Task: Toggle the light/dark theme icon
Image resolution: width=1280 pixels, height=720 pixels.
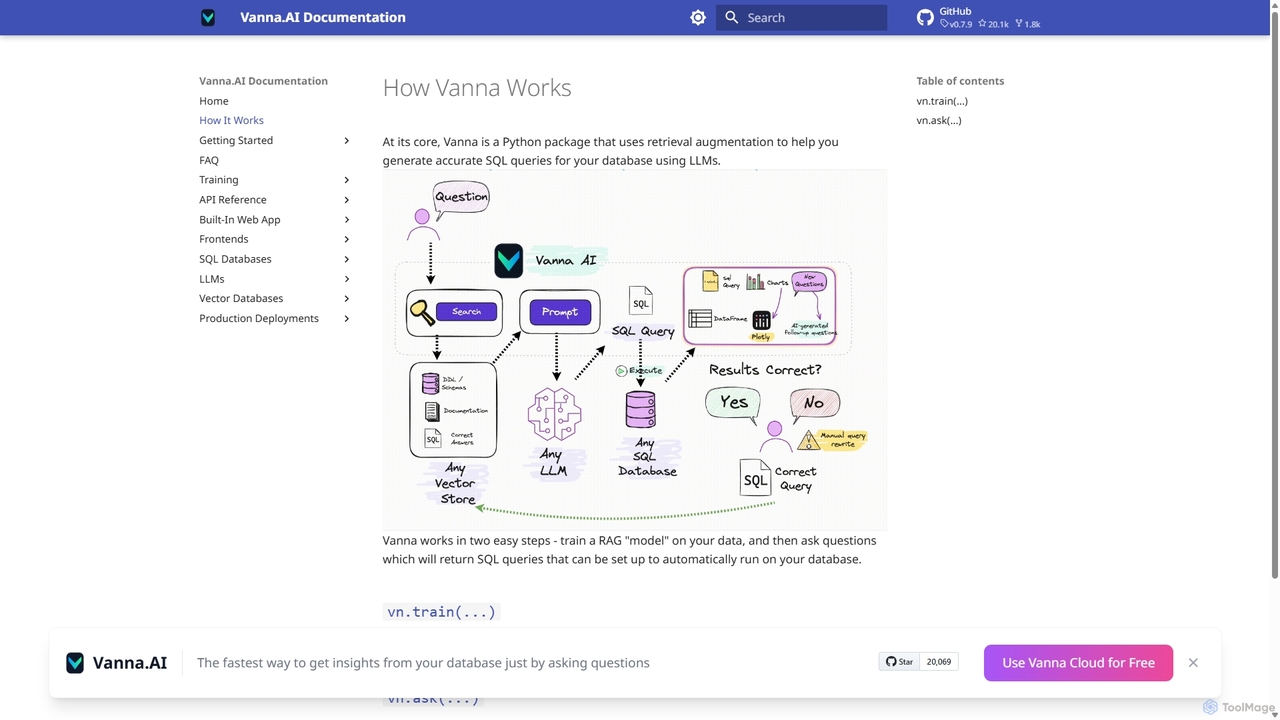Action: [x=698, y=17]
